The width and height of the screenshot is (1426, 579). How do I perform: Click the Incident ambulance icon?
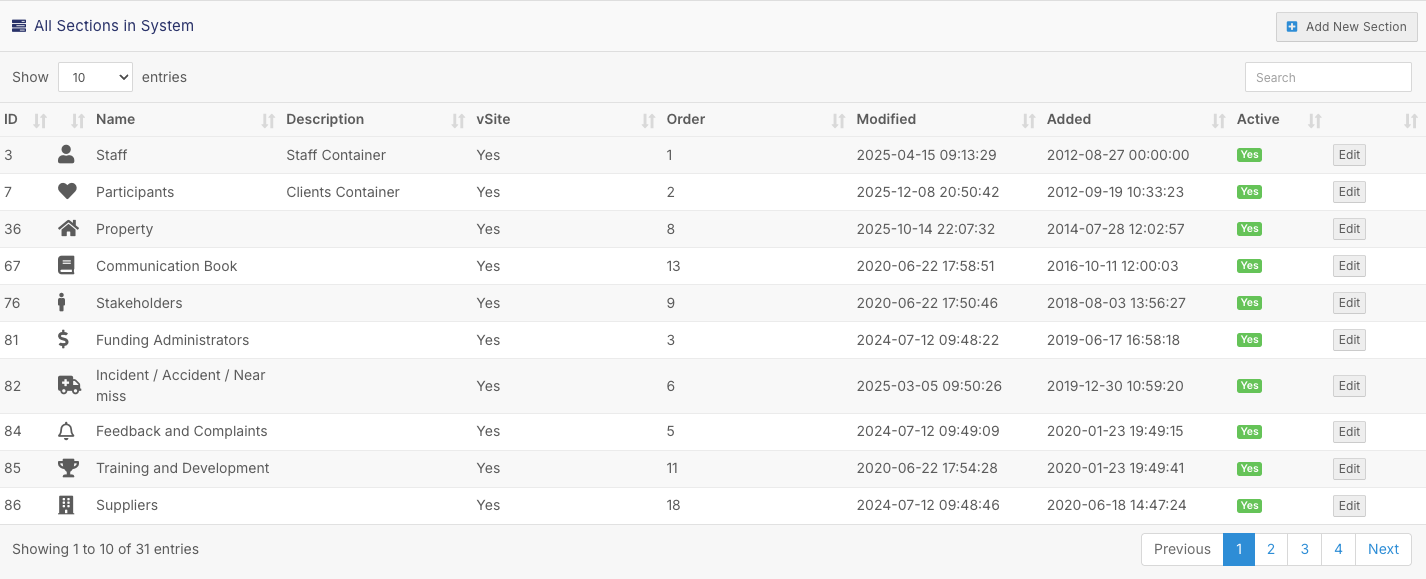pyautogui.click(x=69, y=386)
